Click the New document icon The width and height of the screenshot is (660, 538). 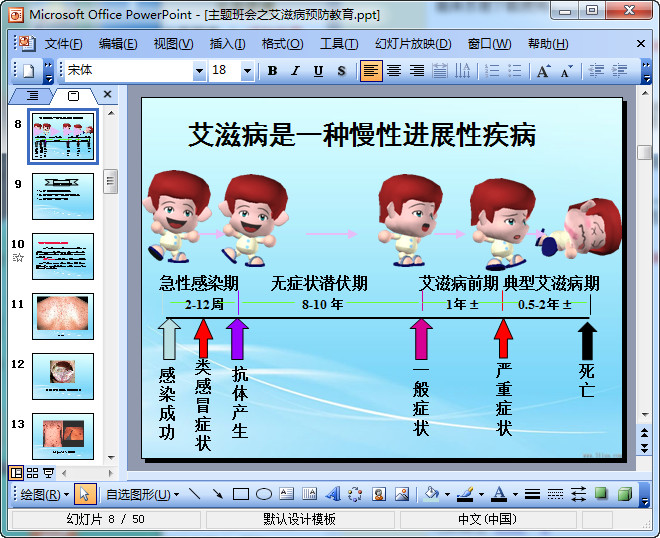(29, 70)
